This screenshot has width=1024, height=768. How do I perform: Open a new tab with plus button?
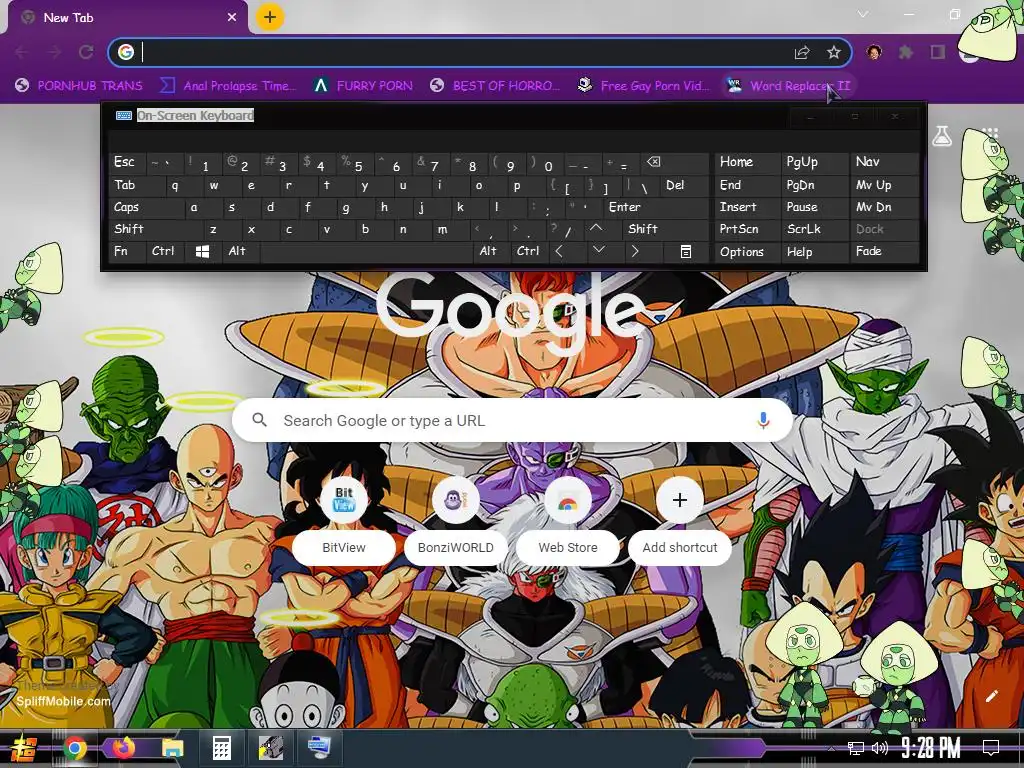point(270,17)
